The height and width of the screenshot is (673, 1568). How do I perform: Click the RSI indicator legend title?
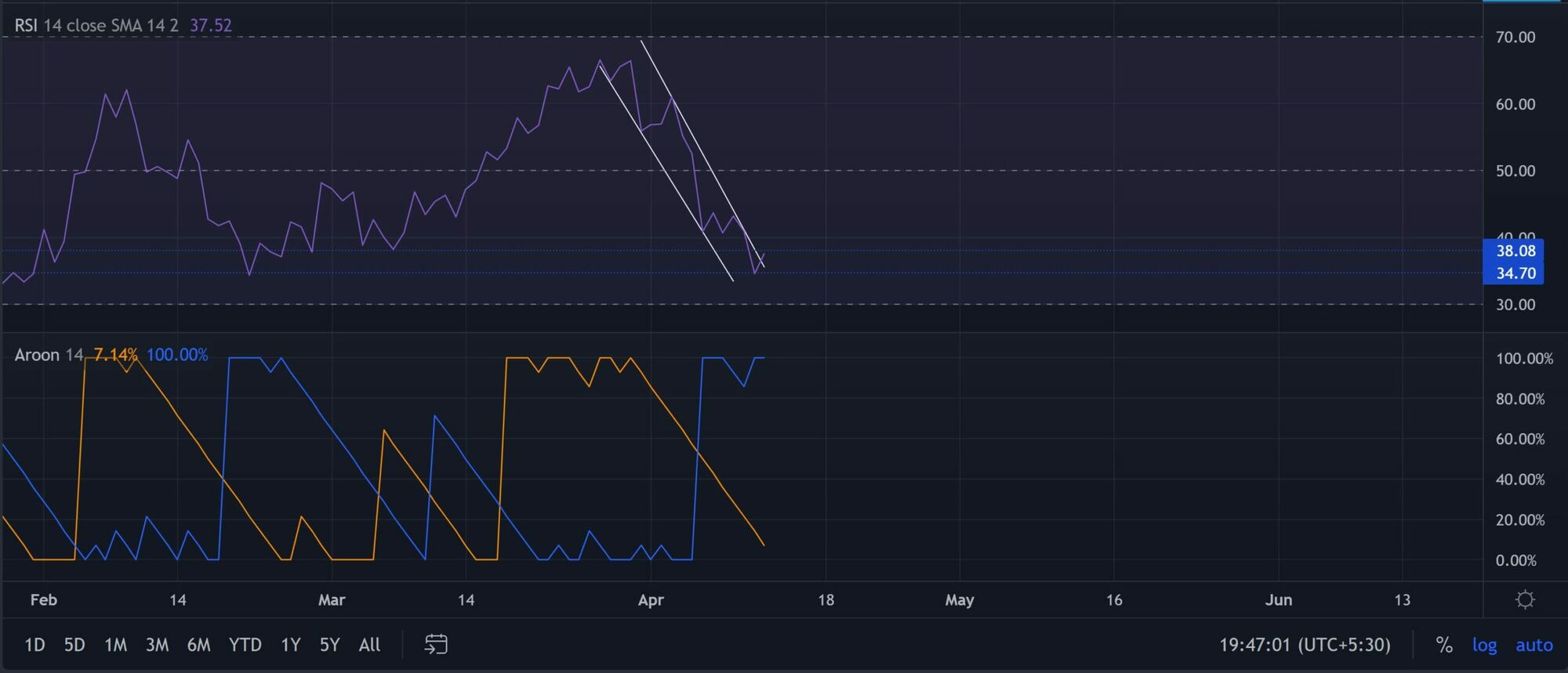26,25
